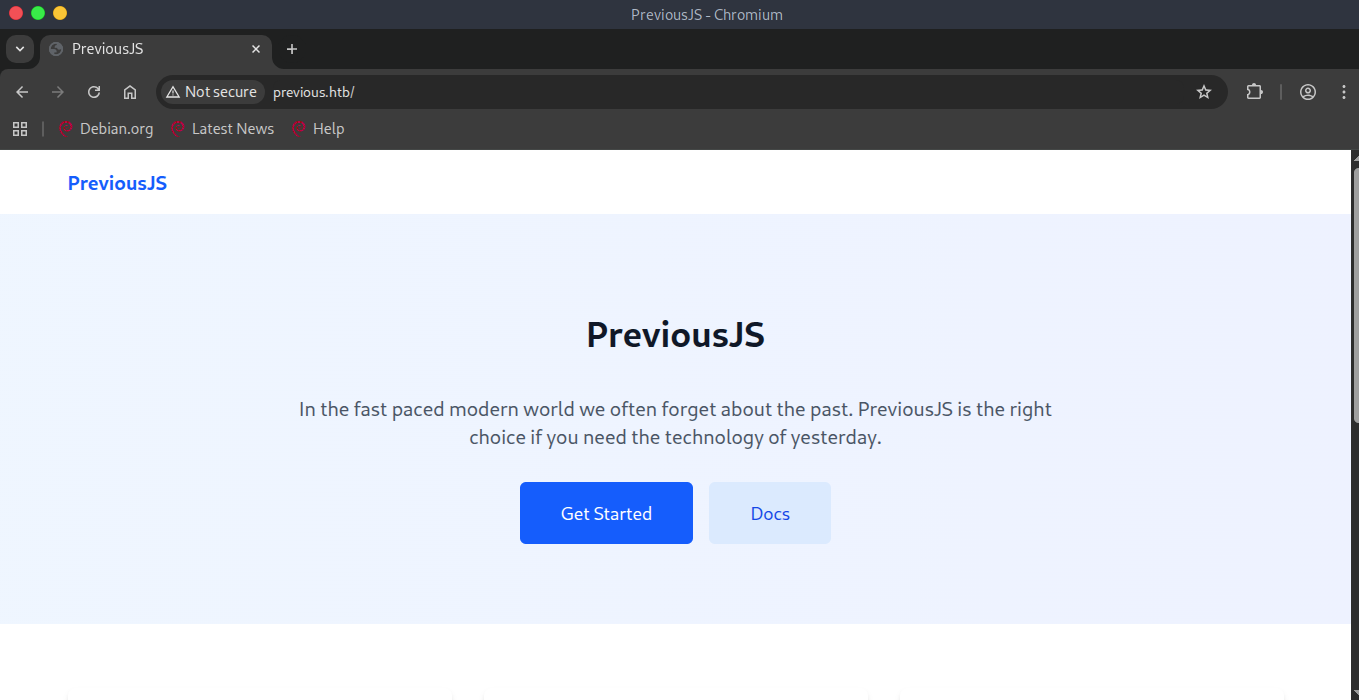The image size is (1359, 700).
Task: Reload the current page
Action: point(94,92)
